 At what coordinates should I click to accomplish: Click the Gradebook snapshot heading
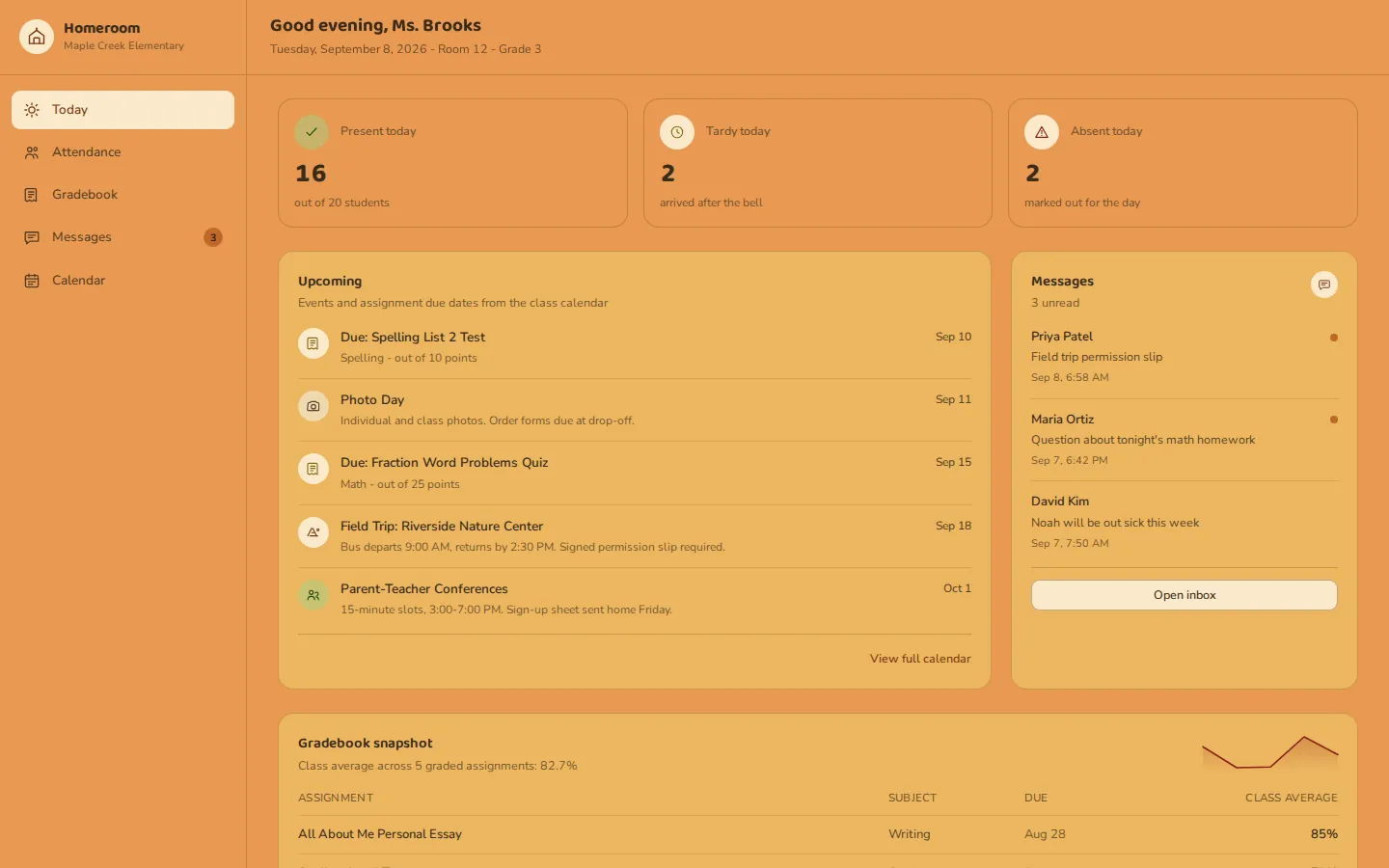(365, 744)
